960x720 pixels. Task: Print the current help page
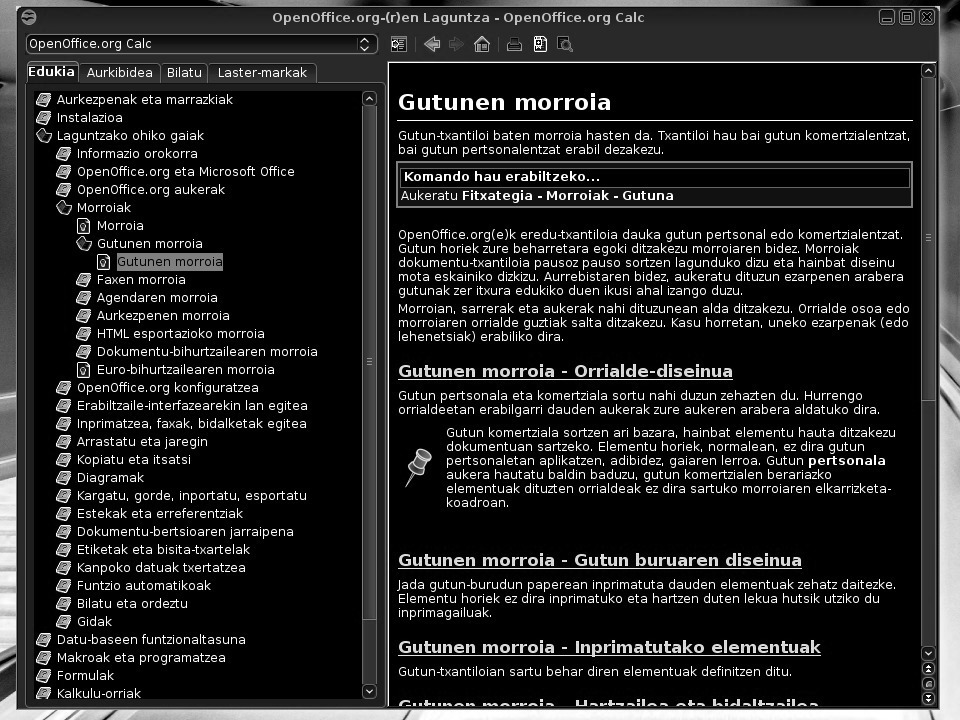(514, 44)
